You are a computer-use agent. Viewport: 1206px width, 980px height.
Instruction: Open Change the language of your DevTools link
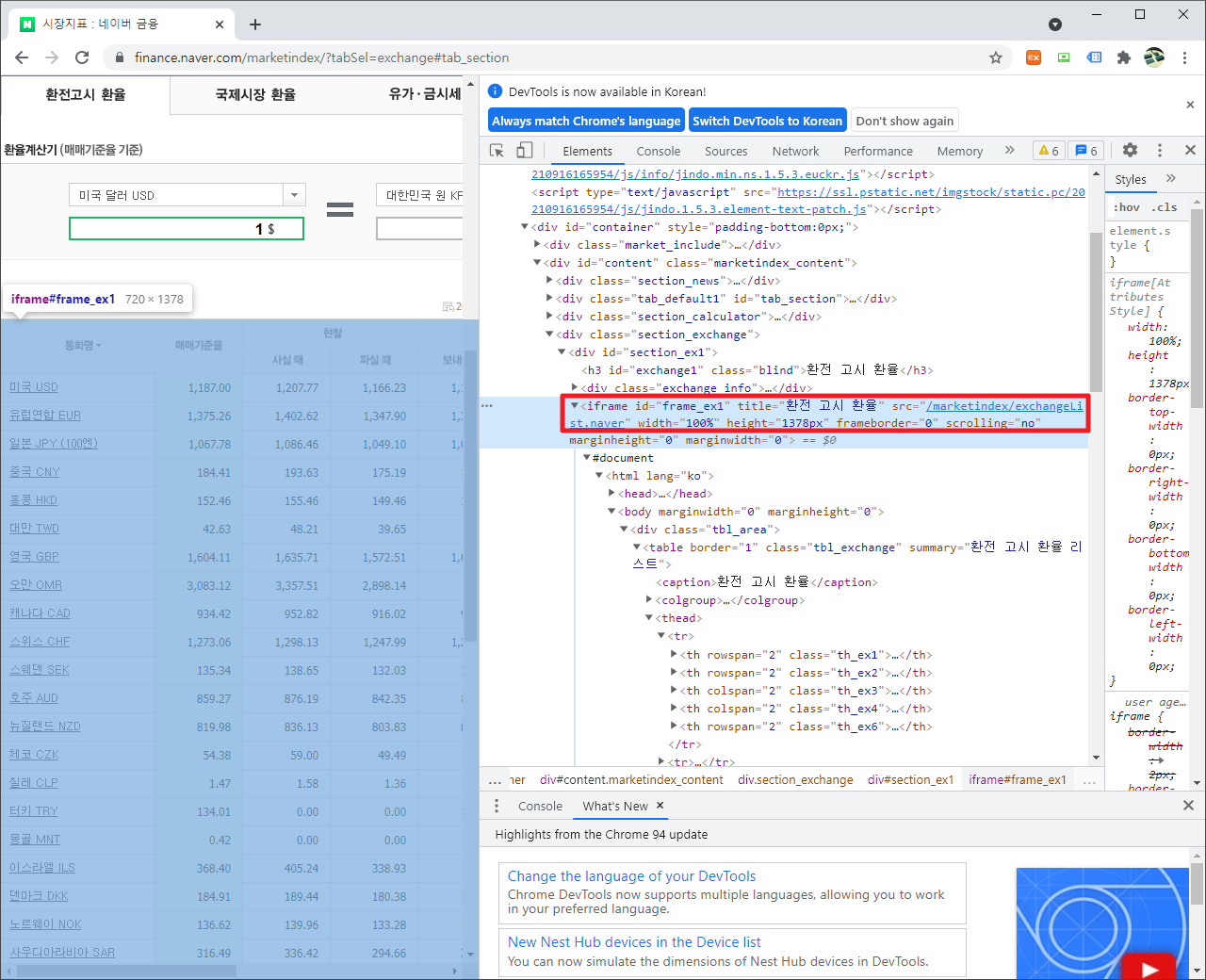coord(631,876)
